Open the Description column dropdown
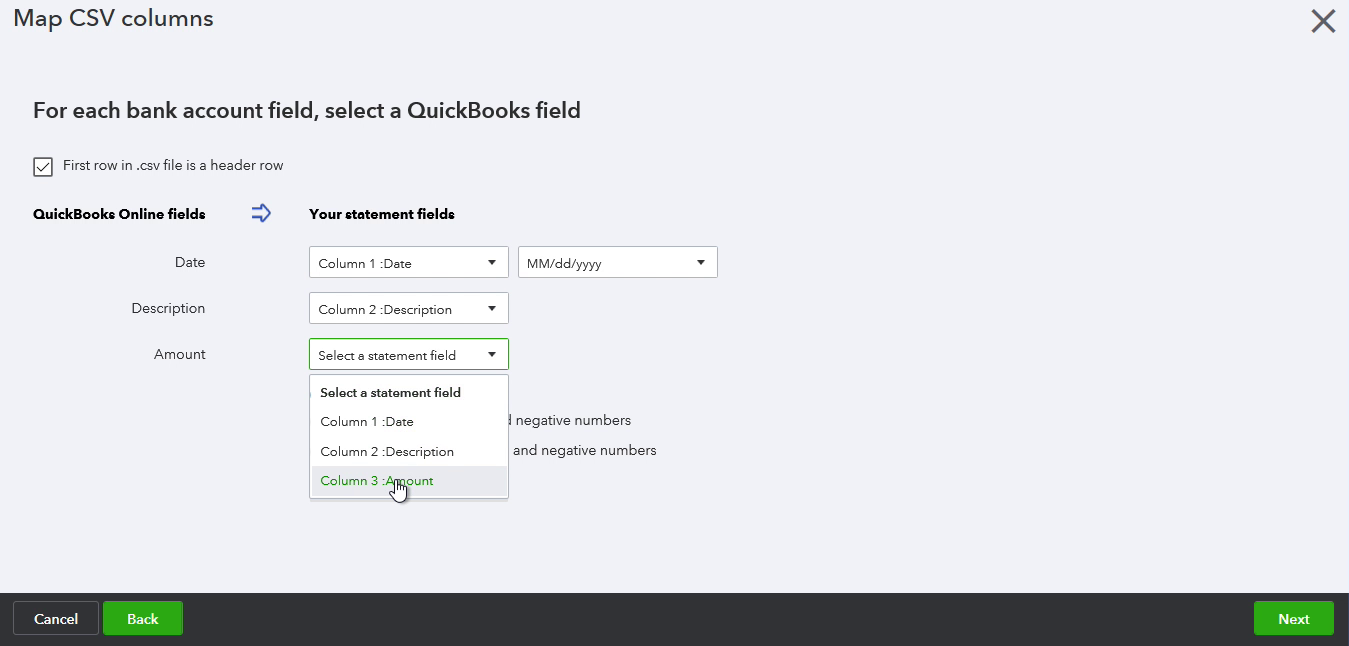 (409, 309)
